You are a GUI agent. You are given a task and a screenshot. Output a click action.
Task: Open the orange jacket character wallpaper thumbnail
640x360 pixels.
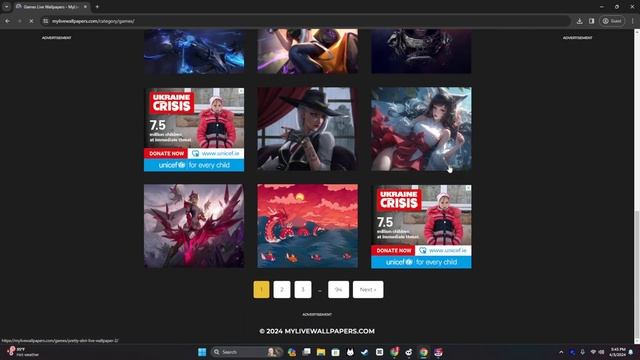(x=307, y=51)
